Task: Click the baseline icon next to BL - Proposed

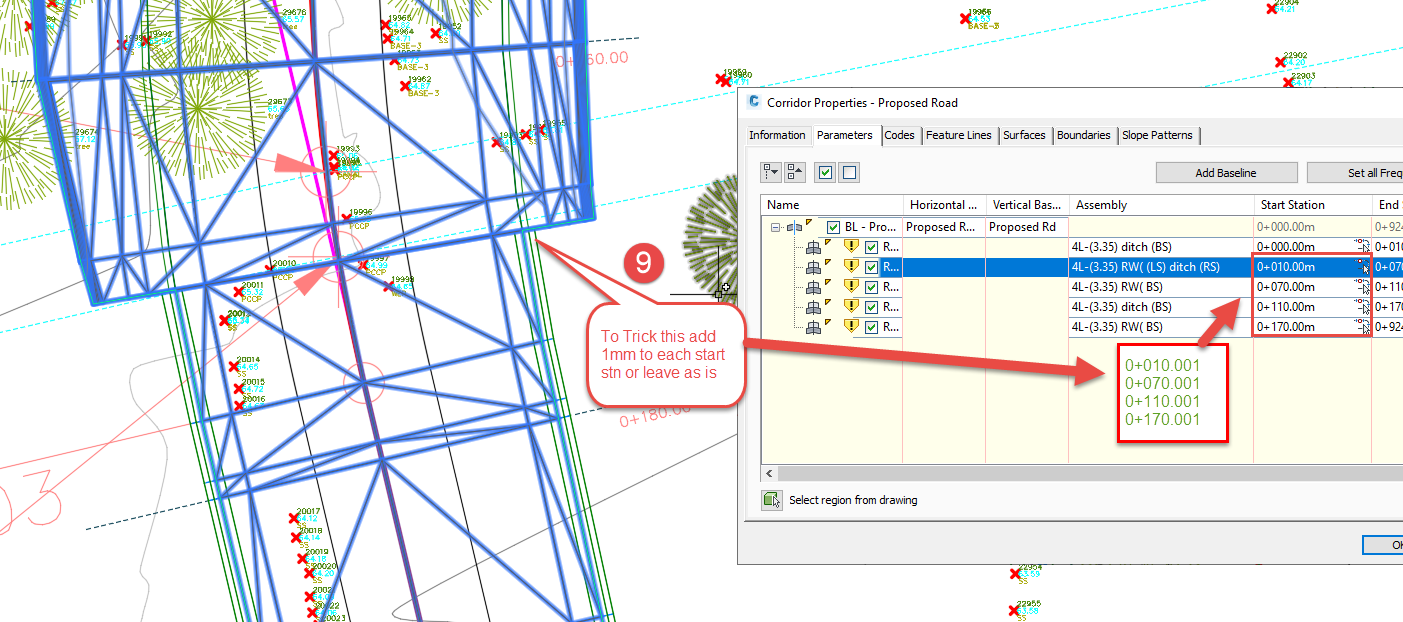Action: [793, 226]
